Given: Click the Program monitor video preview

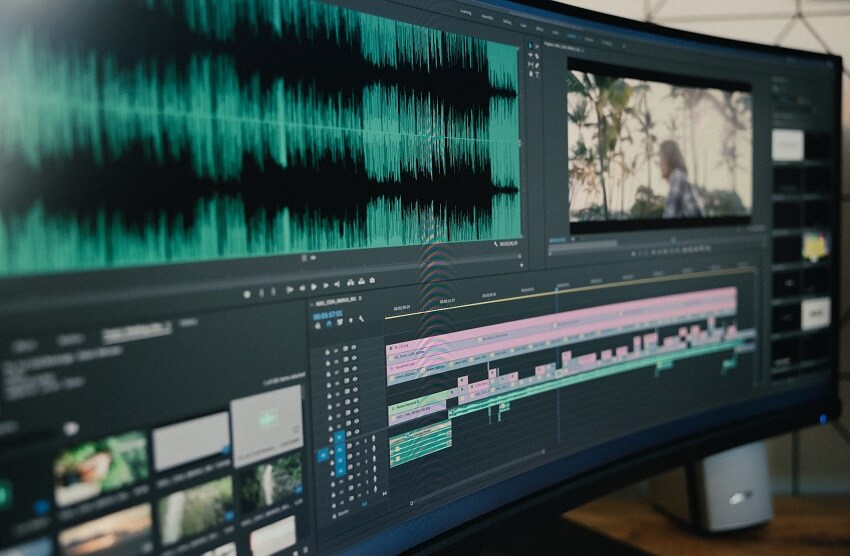Looking at the screenshot, I should click(x=659, y=145).
